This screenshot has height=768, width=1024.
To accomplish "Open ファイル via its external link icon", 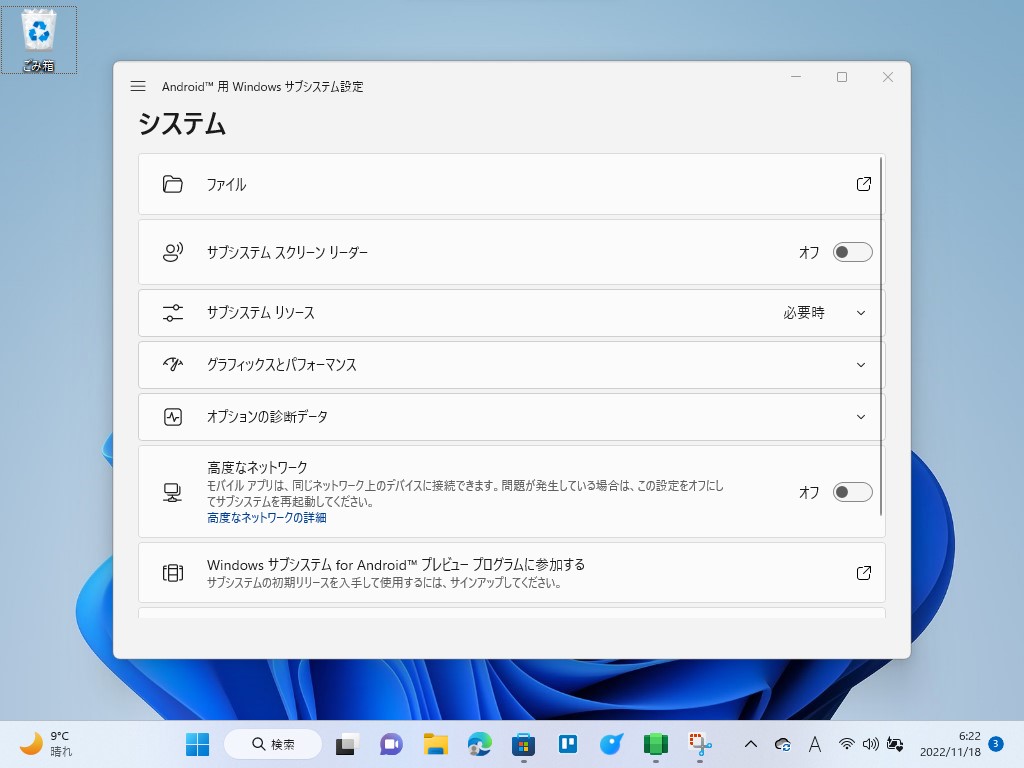I will point(863,184).
